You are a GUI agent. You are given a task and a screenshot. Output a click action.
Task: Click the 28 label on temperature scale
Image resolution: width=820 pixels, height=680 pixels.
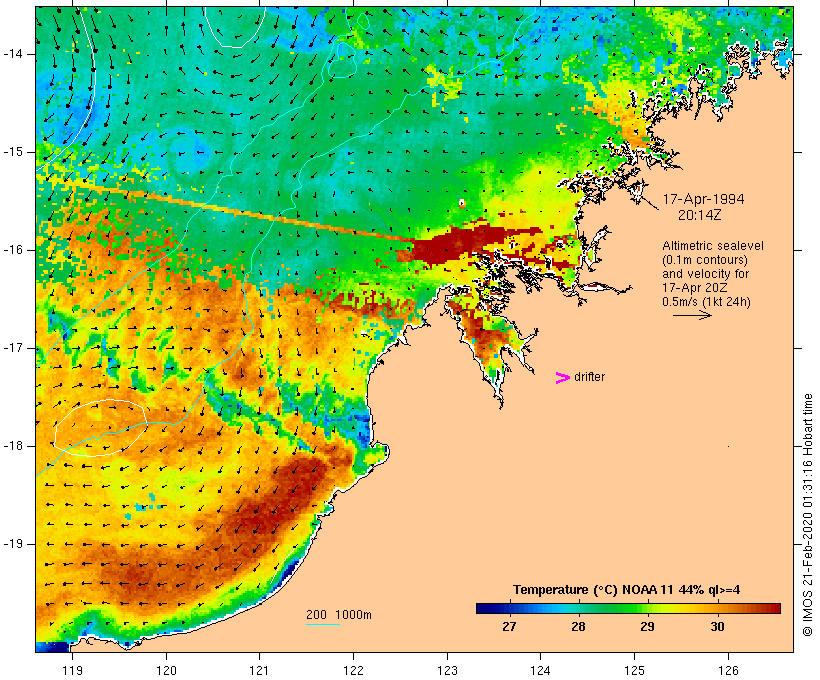578,627
